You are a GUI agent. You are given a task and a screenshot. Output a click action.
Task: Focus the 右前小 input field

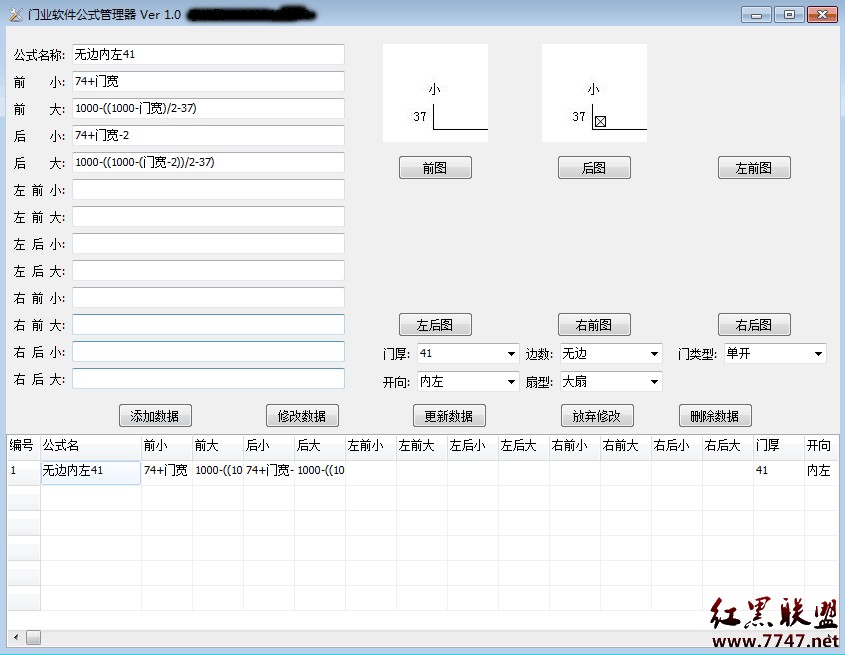[209, 298]
